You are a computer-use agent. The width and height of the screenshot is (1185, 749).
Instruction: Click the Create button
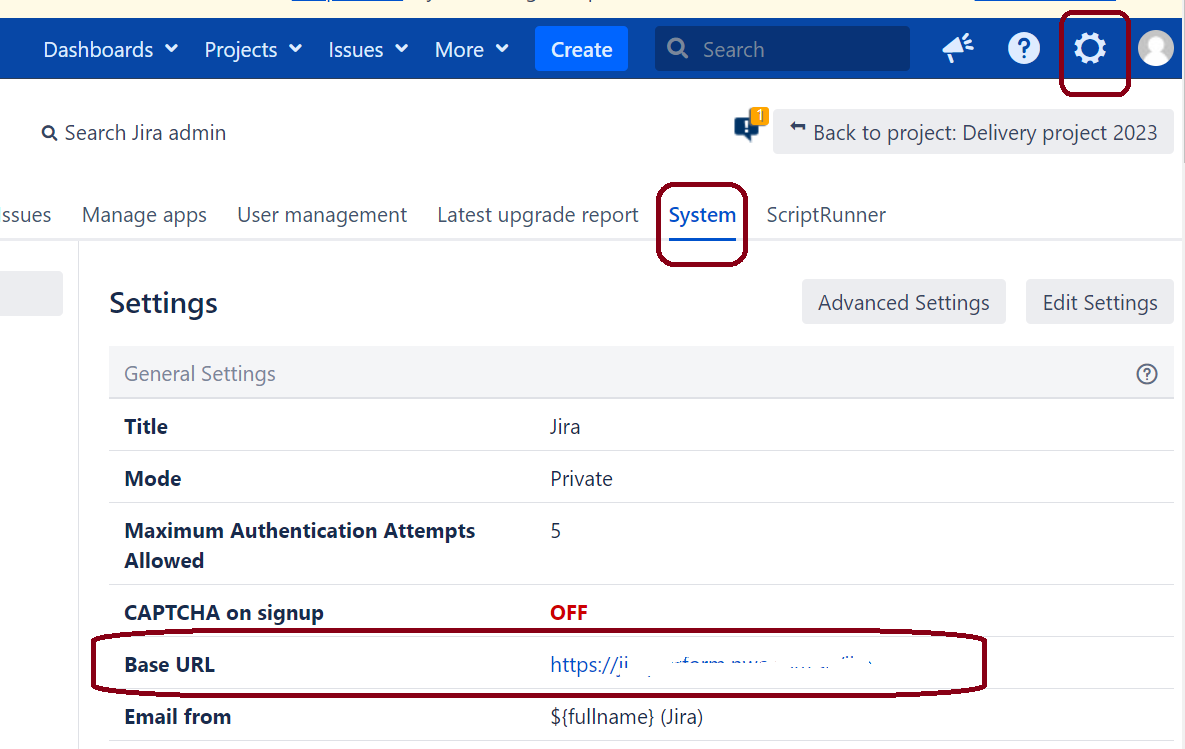point(581,48)
